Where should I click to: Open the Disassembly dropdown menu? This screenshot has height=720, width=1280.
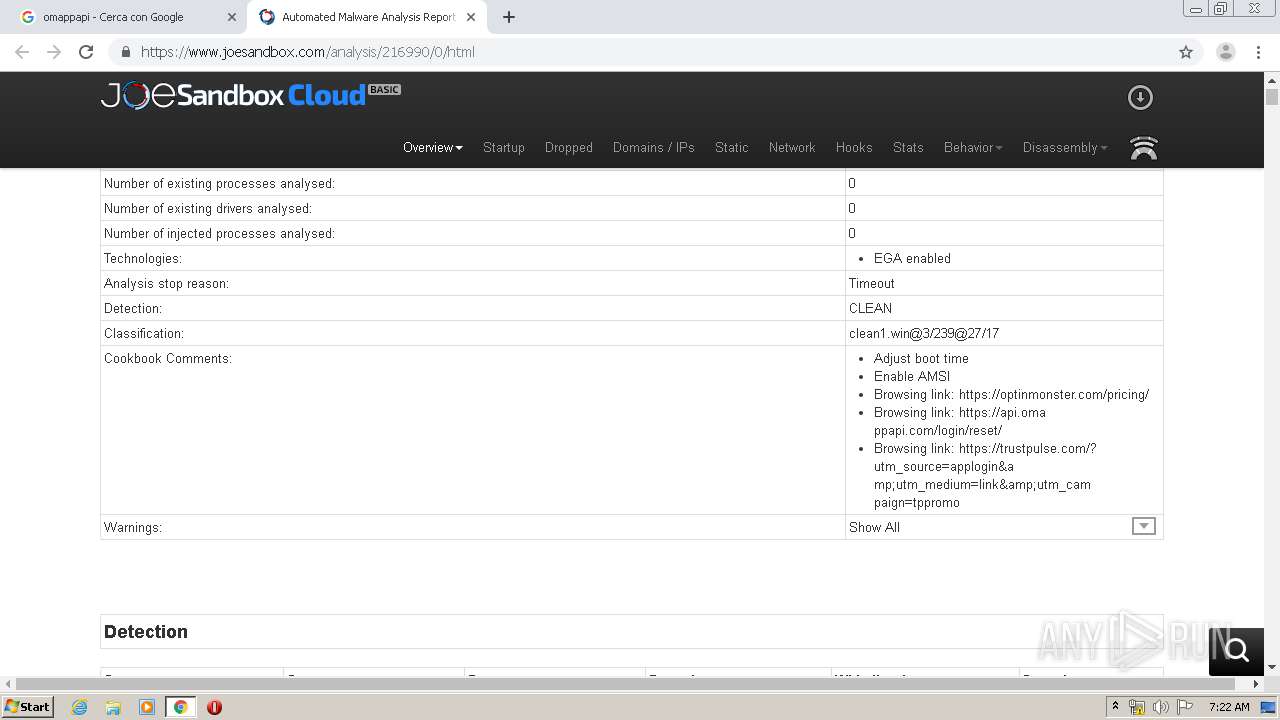pyautogui.click(x=1065, y=147)
